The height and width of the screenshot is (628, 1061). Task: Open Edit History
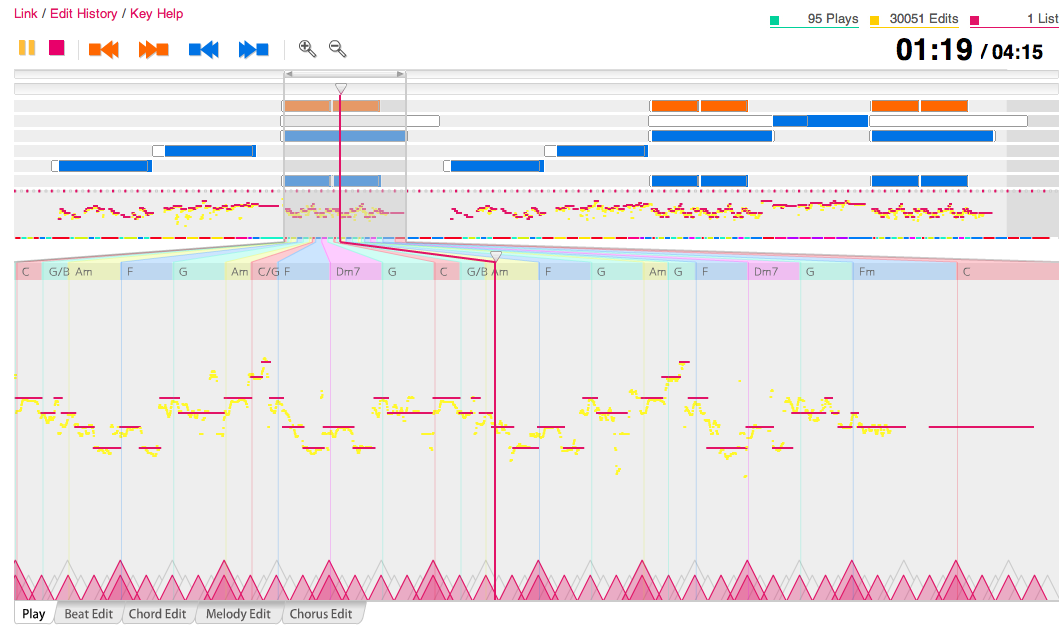[x=83, y=14]
